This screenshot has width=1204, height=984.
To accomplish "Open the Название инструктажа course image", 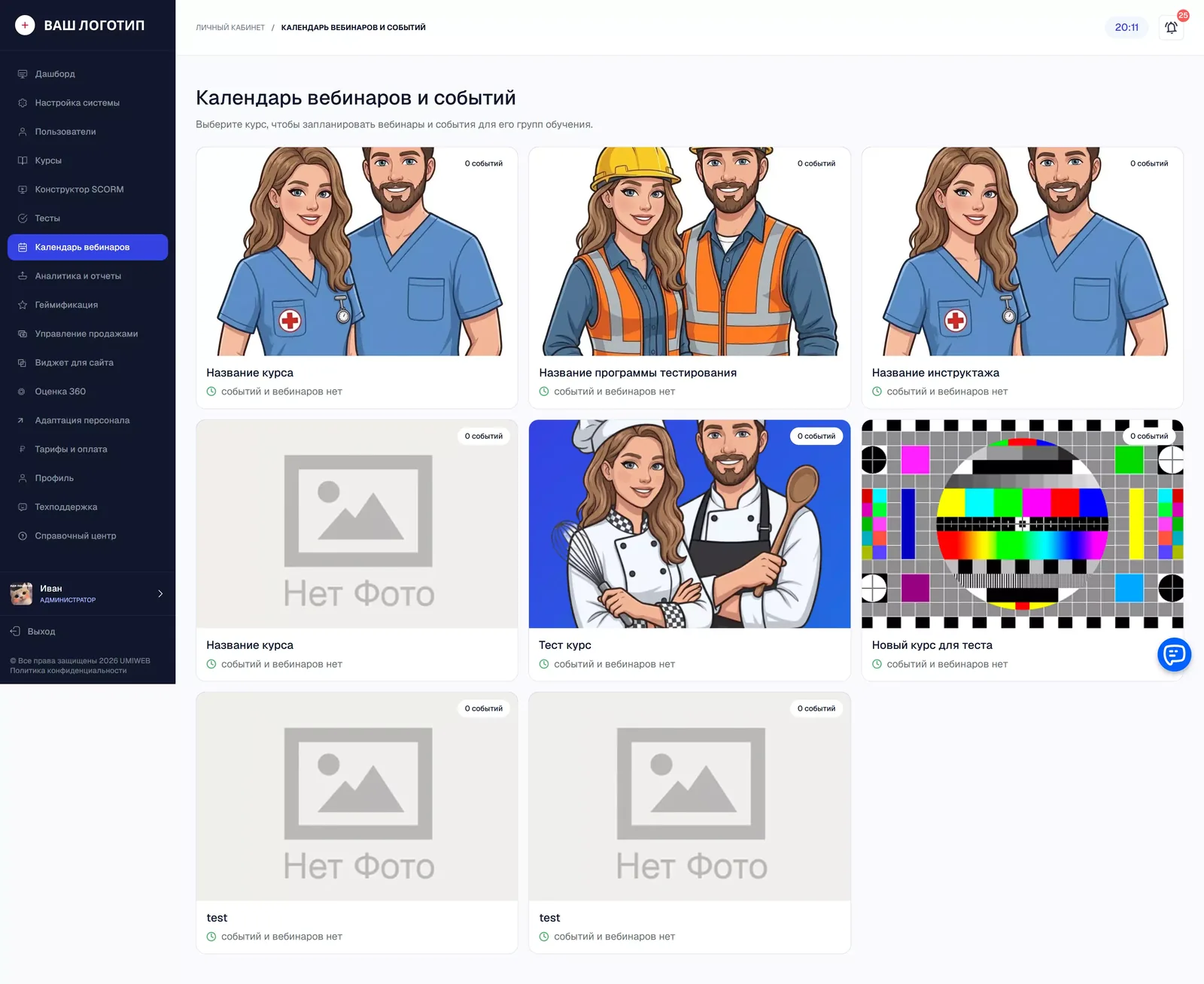I will 1022,251.
